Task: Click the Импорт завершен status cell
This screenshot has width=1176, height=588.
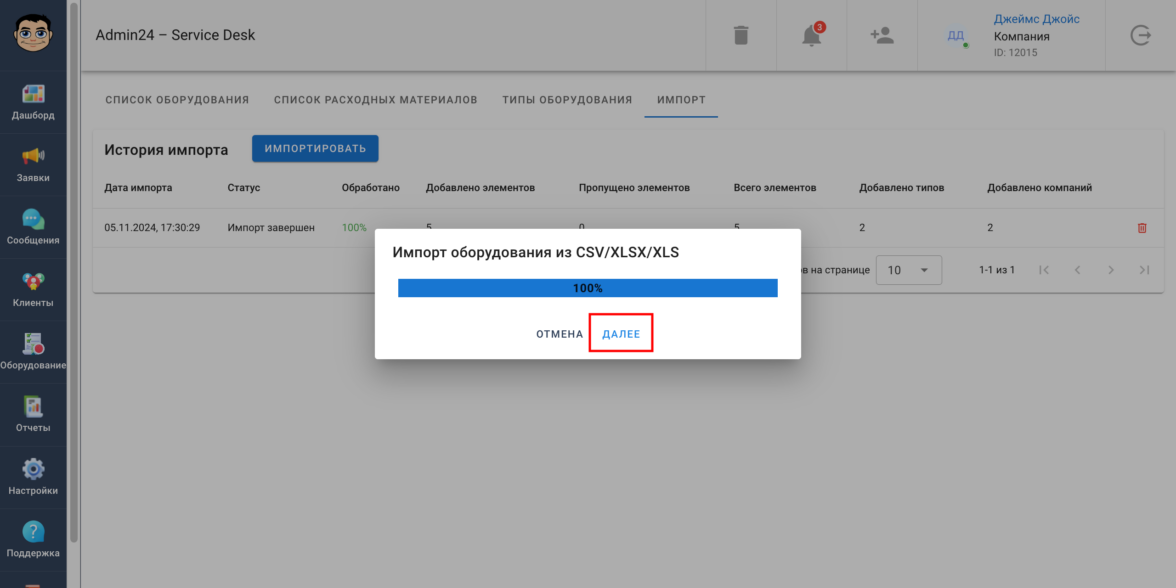Action: point(272,228)
